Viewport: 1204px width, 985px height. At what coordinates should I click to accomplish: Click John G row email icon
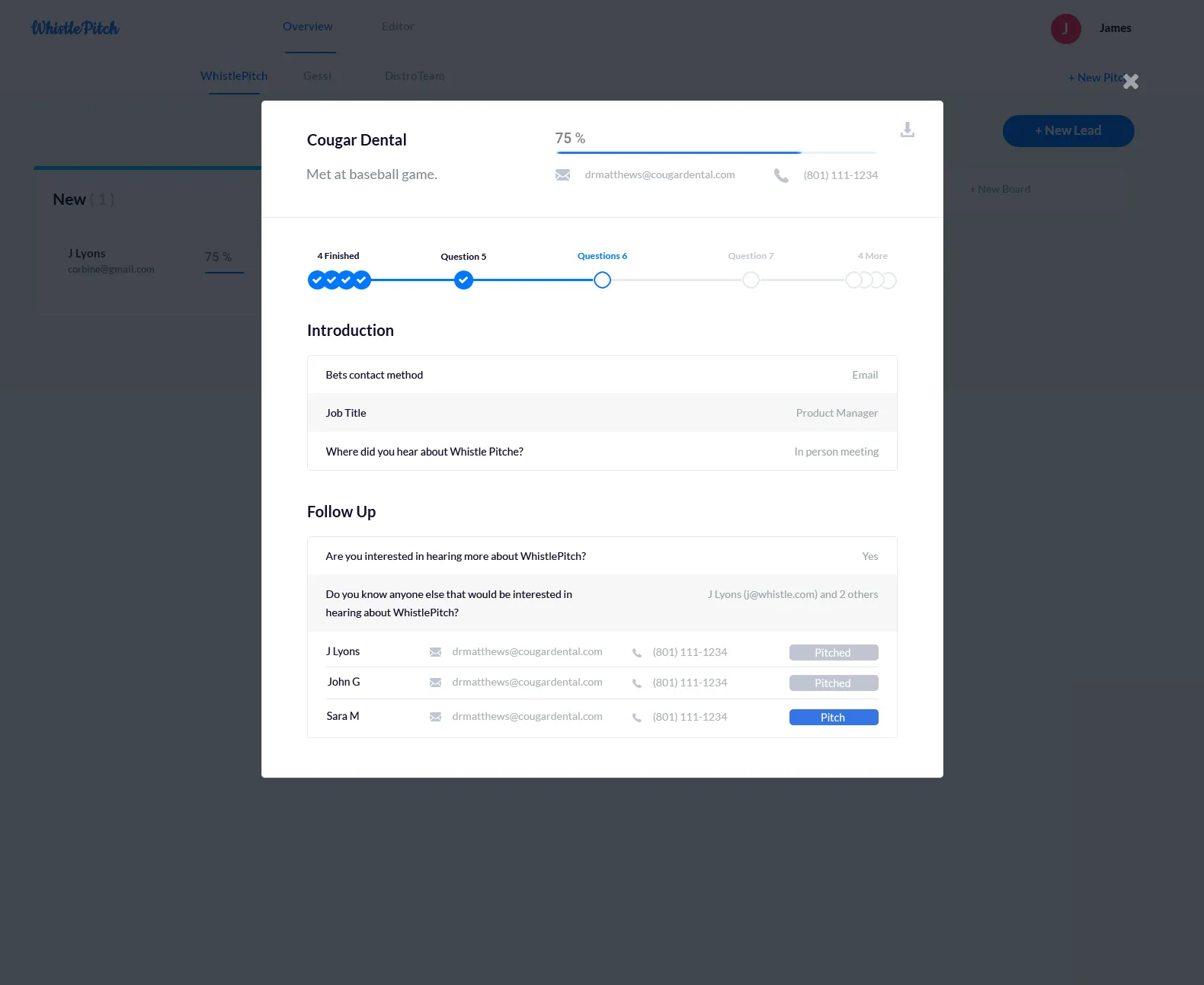click(x=435, y=683)
